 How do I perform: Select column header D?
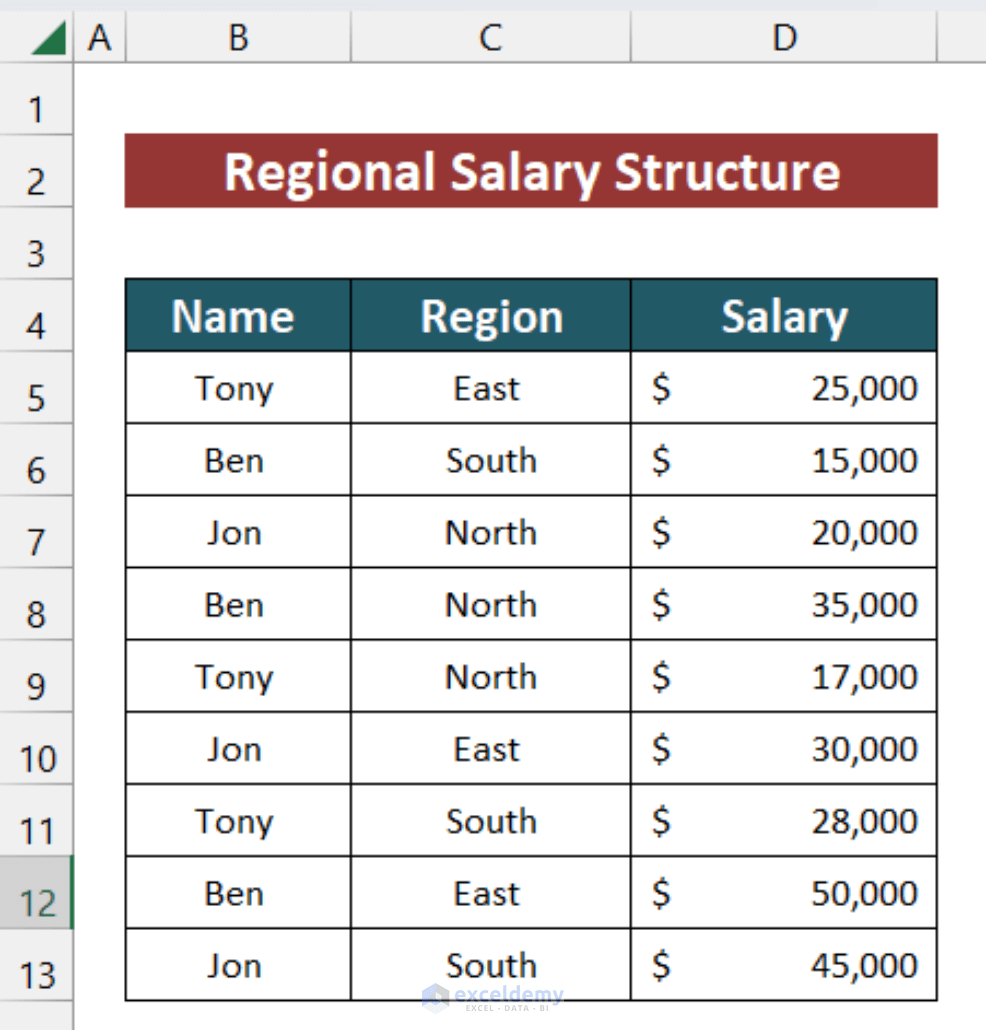coord(783,36)
